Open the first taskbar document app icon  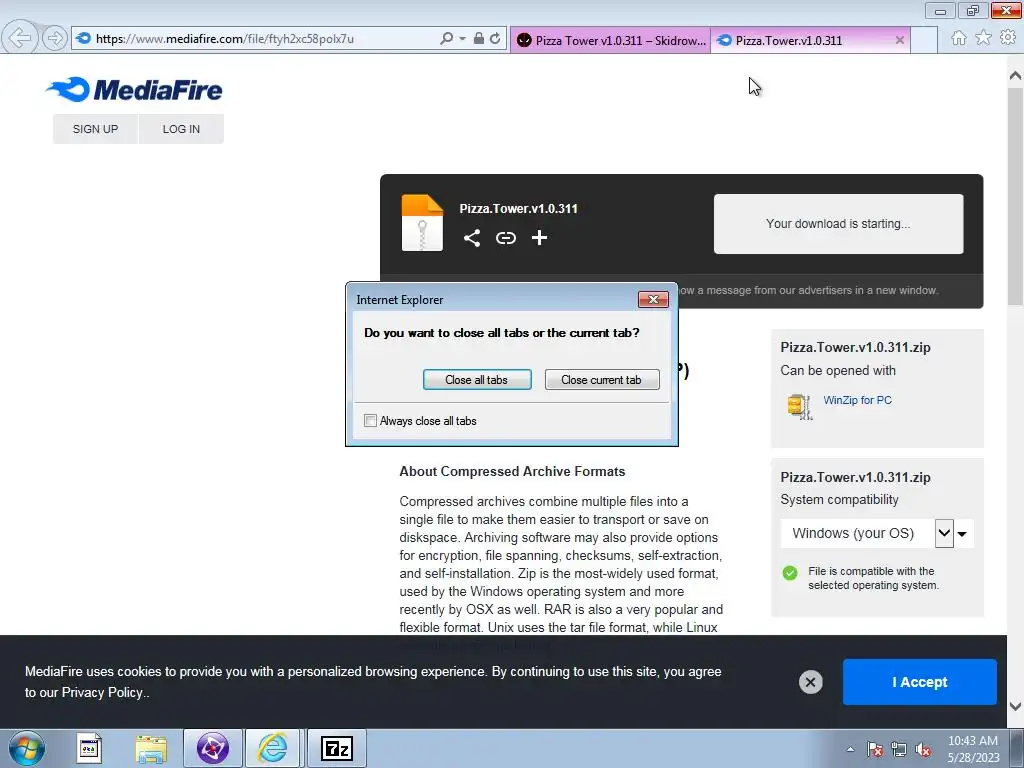click(x=88, y=748)
